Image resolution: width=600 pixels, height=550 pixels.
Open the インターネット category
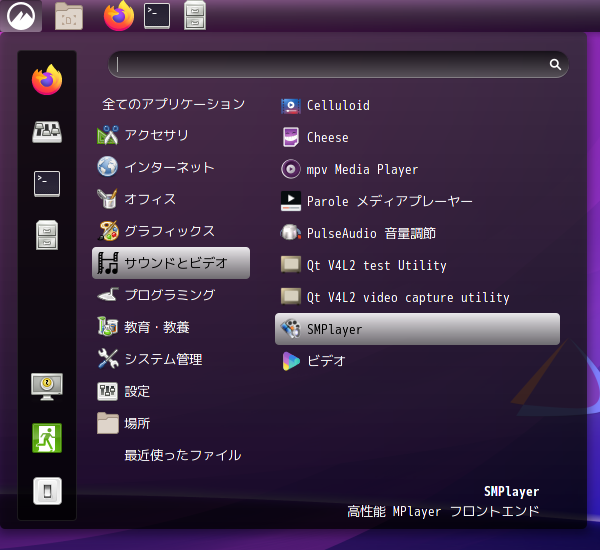click(x=171, y=167)
